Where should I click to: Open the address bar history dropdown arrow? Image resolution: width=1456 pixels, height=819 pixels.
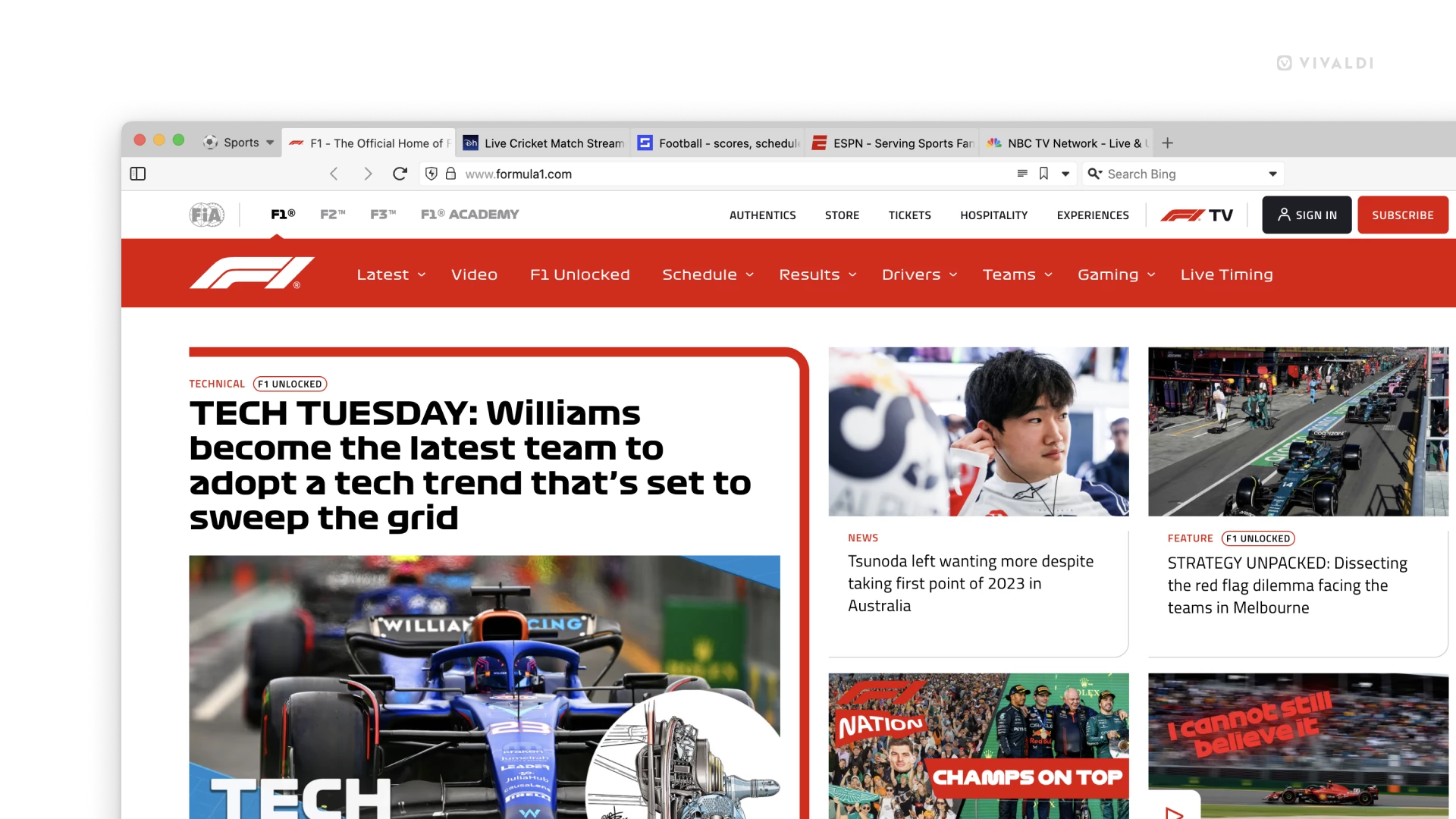click(1065, 174)
